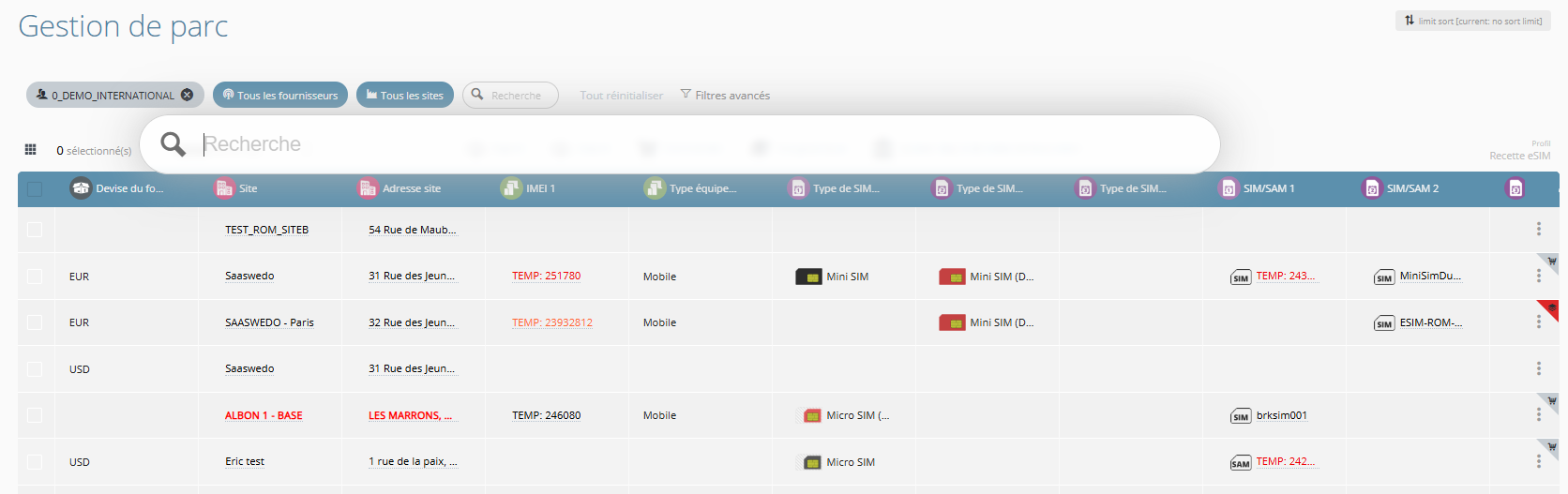The image size is (1568, 494).
Task: Open the Tous les fournisseurs dropdown
Action: (280, 95)
